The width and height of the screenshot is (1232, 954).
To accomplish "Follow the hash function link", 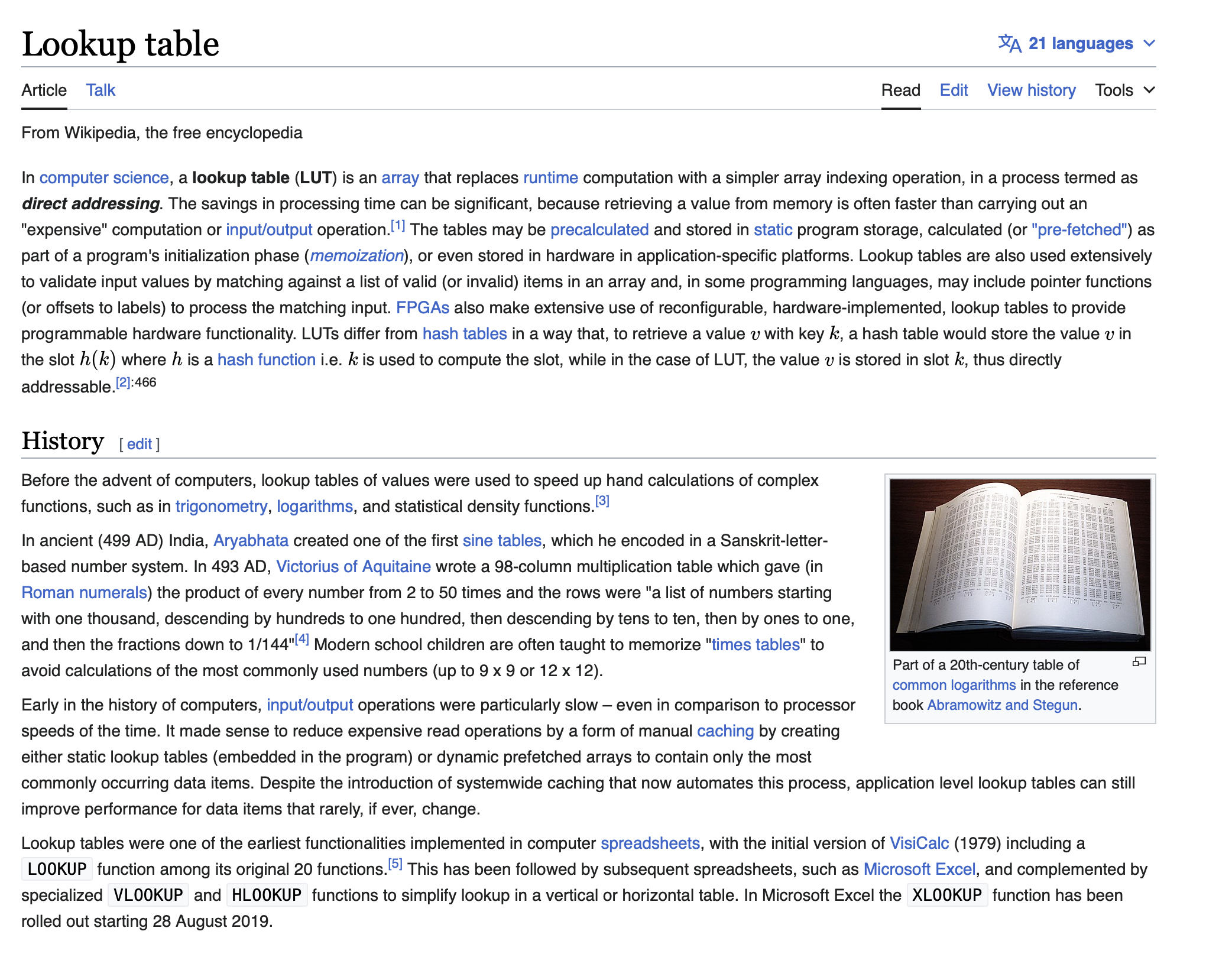I will [267, 359].
